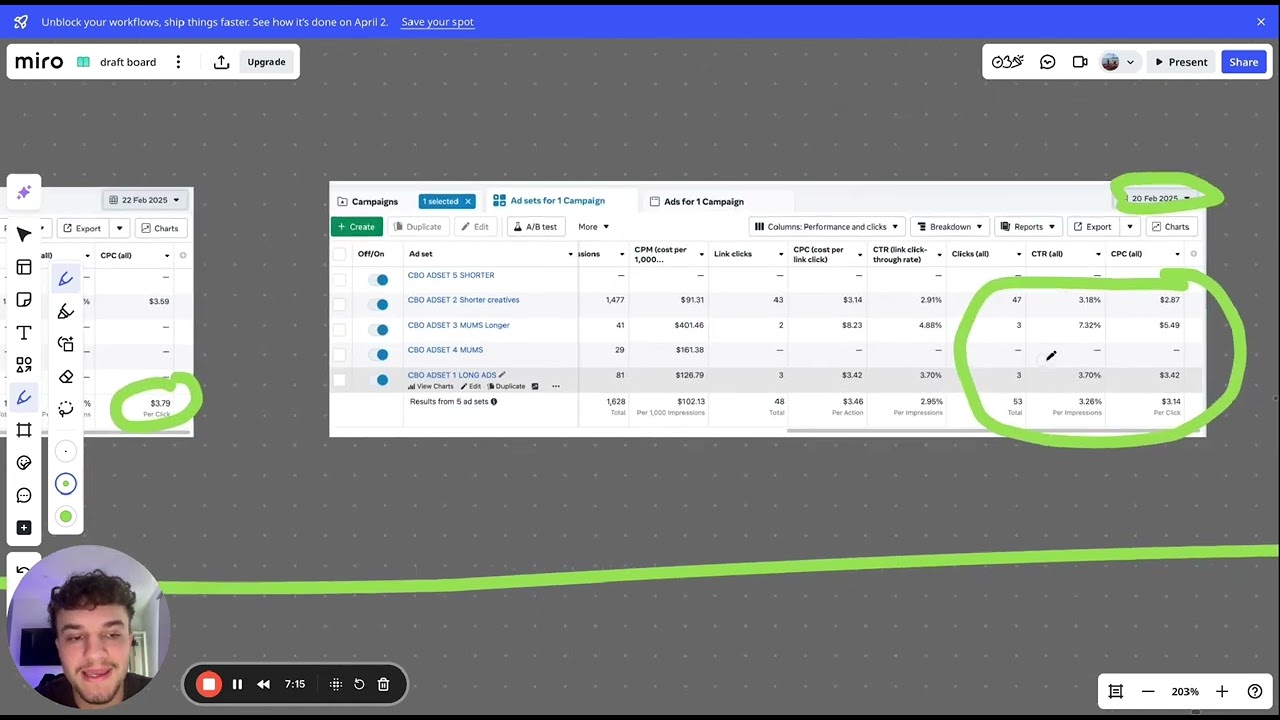Open the Miro AI sparkle tool
This screenshot has height=720, width=1280.
24,192
